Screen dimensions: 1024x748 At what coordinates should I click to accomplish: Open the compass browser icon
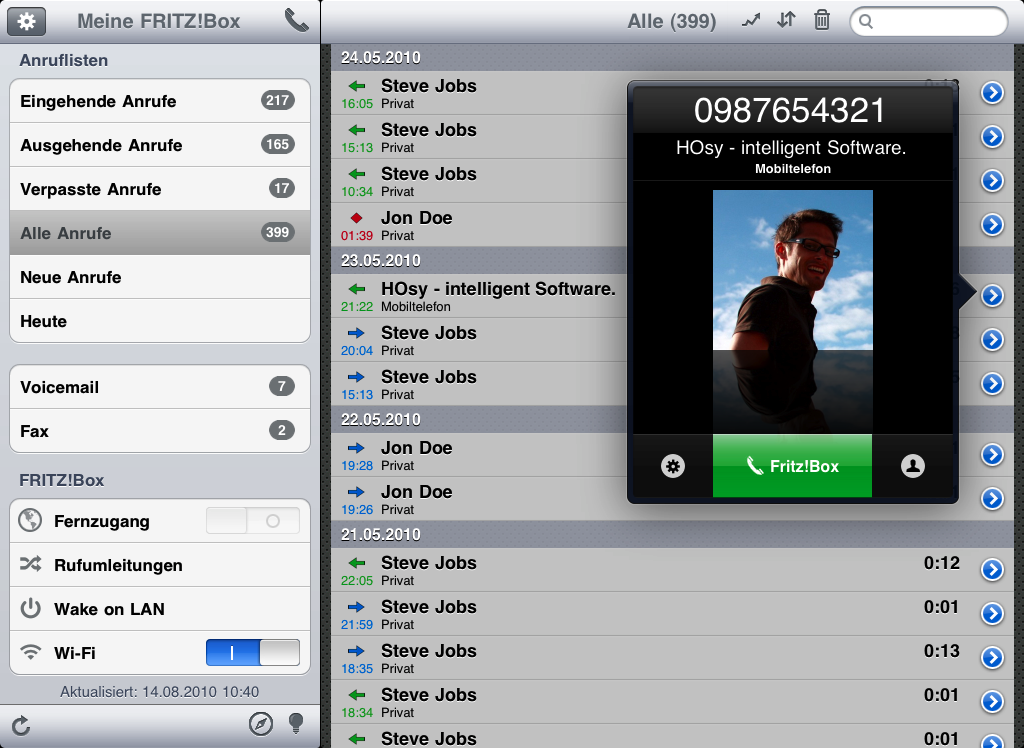260,724
